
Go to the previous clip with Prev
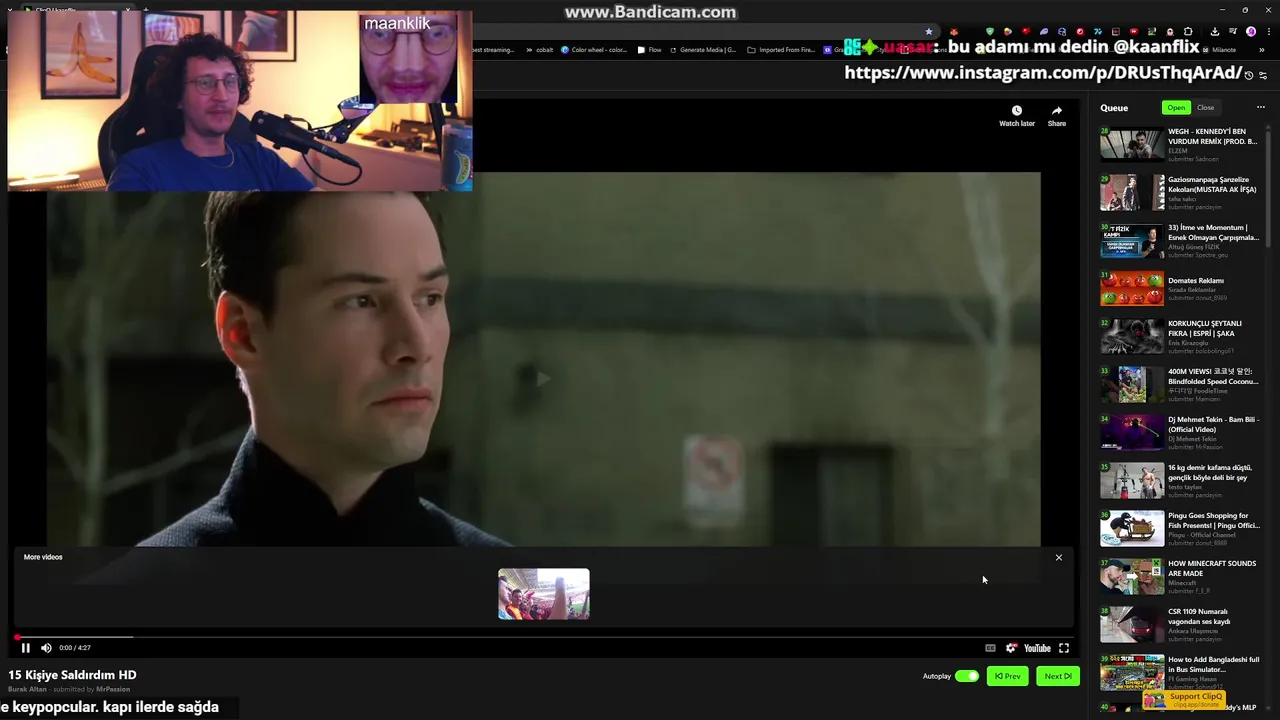pos(1008,676)
